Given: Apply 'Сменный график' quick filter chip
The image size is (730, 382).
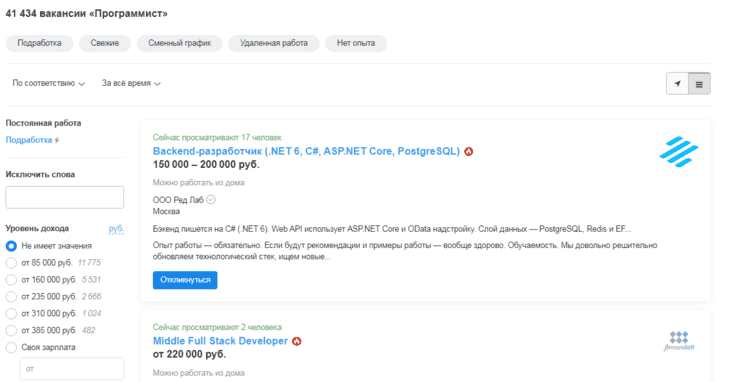Looking at the screenshot, I should tap(180, 43).
